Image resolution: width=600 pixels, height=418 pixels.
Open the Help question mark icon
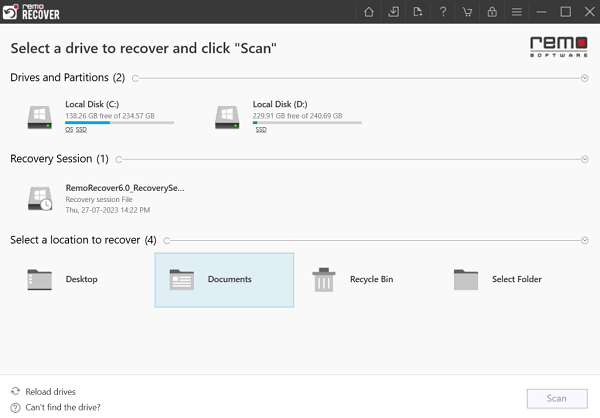tap(443, 12)
